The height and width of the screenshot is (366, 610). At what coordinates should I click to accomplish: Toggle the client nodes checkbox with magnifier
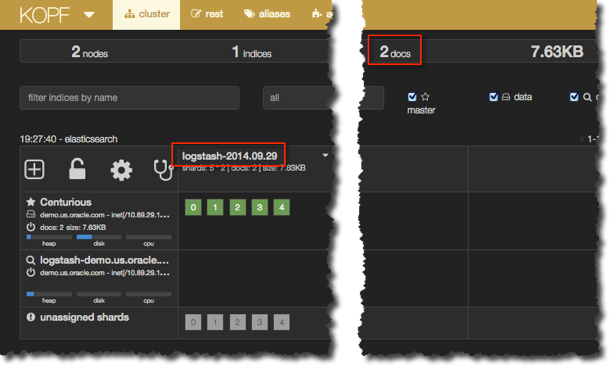[574, 96]
